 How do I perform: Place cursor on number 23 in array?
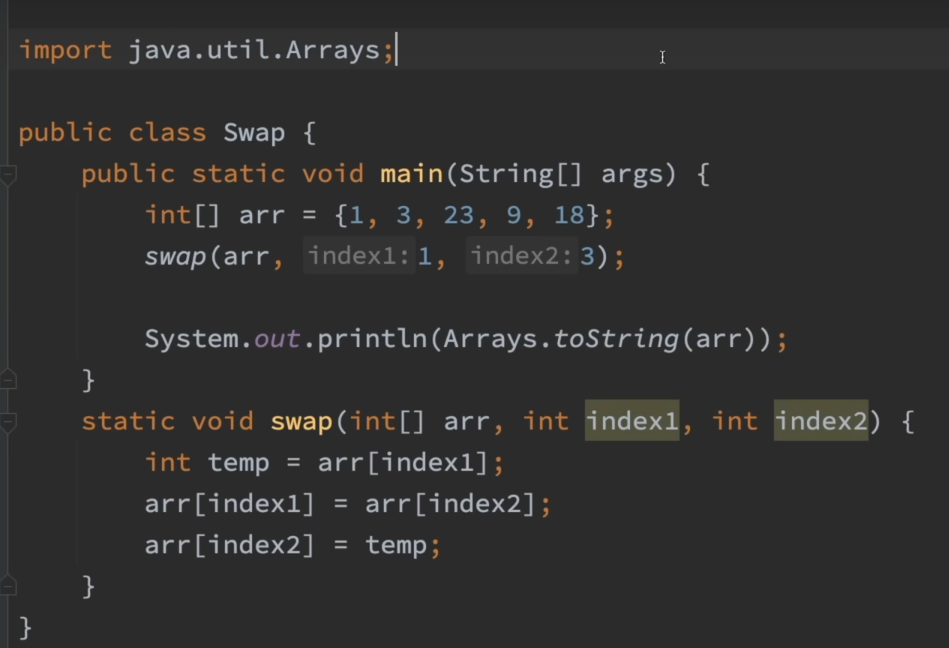[459, 215]
